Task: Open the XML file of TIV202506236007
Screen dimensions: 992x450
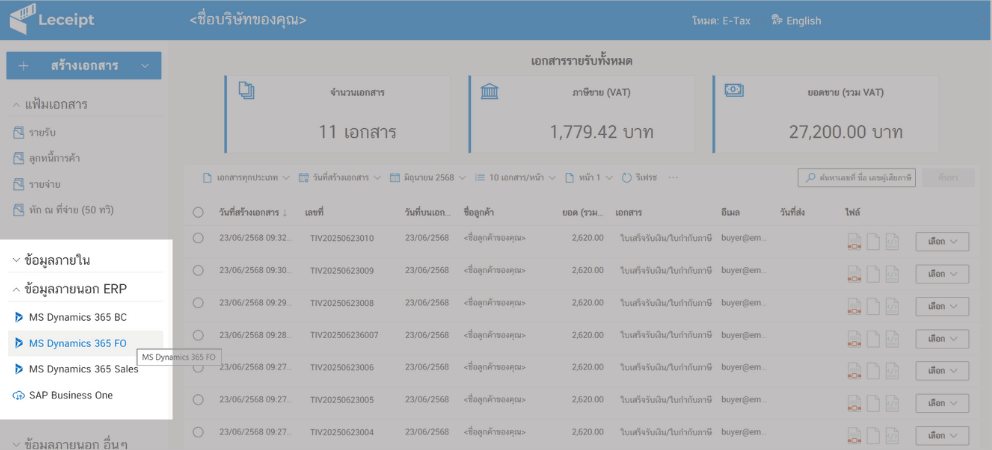Action: point(892,339)
